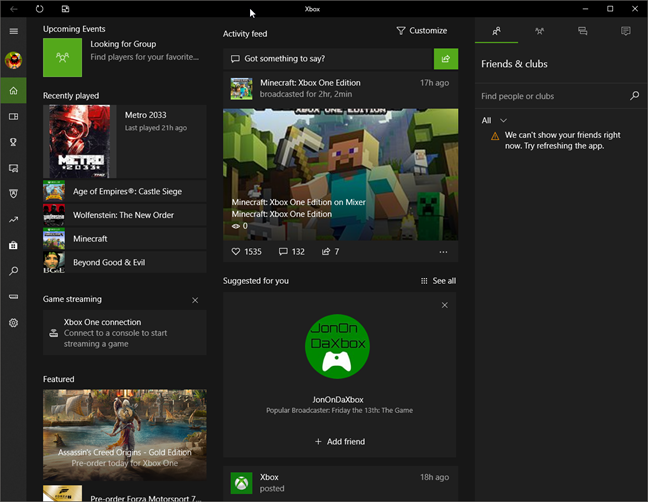The height and width of the screenshot is (502, 648).
Task: Click the JonOnDaXbox name text
Action: (338, 400)
